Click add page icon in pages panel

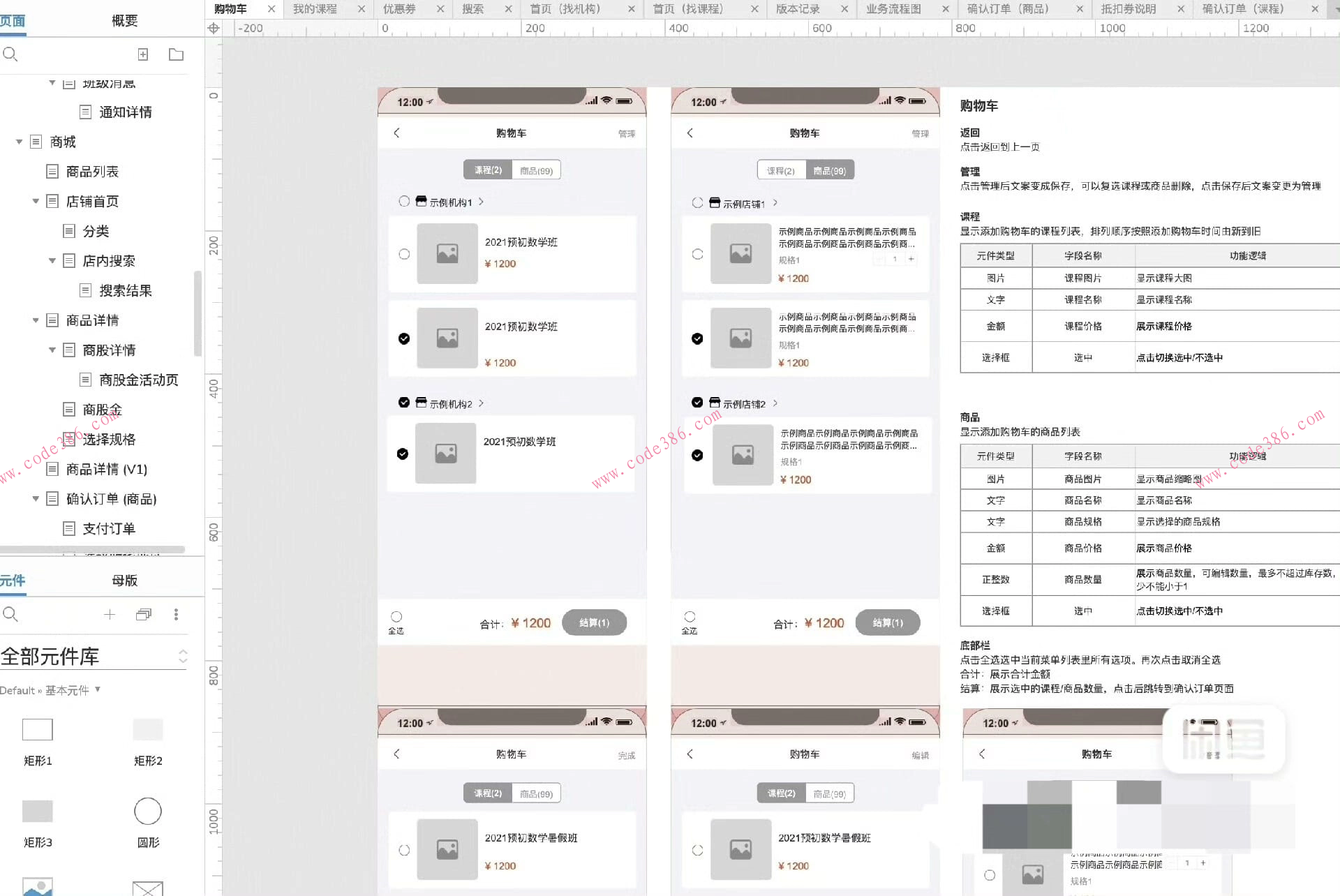pos(143,54)
